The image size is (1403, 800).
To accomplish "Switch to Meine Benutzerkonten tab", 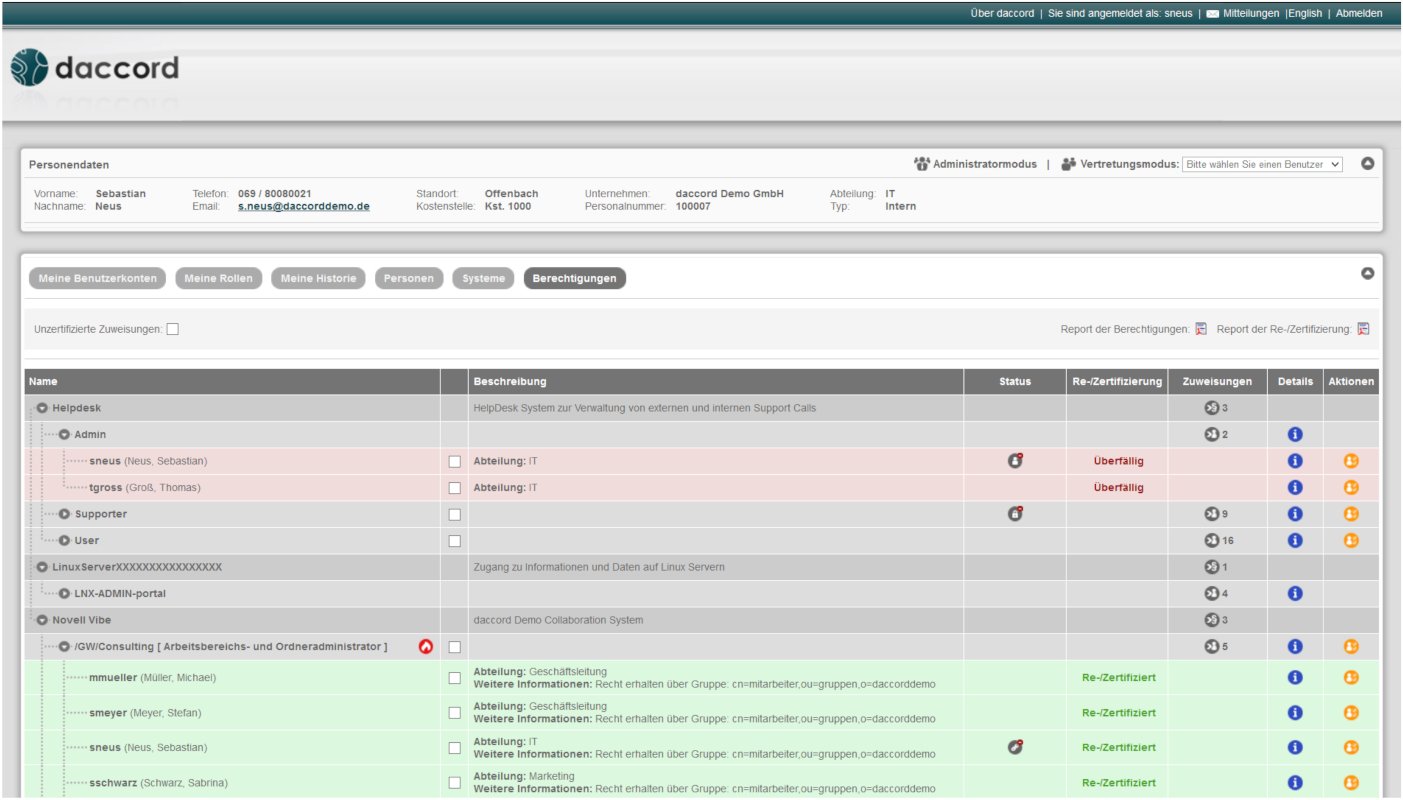I will click(x=98, y=278).
